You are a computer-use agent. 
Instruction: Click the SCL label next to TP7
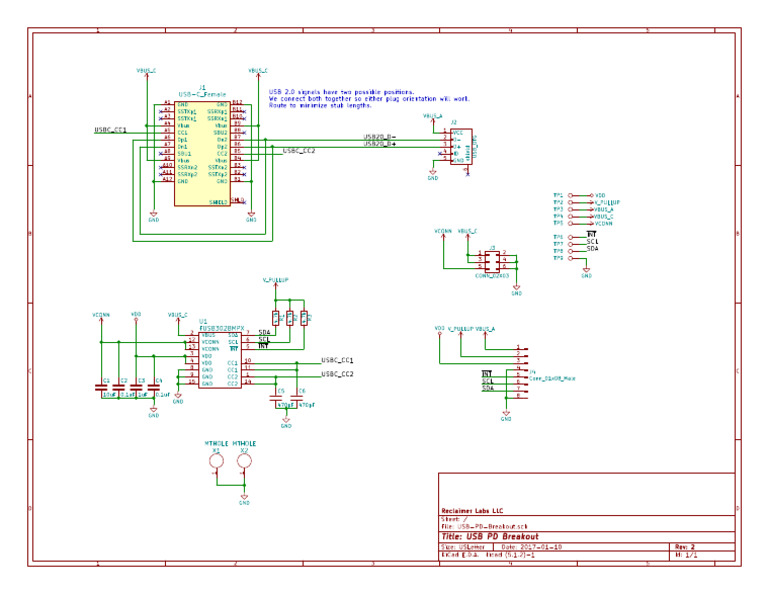click(593, 241)
